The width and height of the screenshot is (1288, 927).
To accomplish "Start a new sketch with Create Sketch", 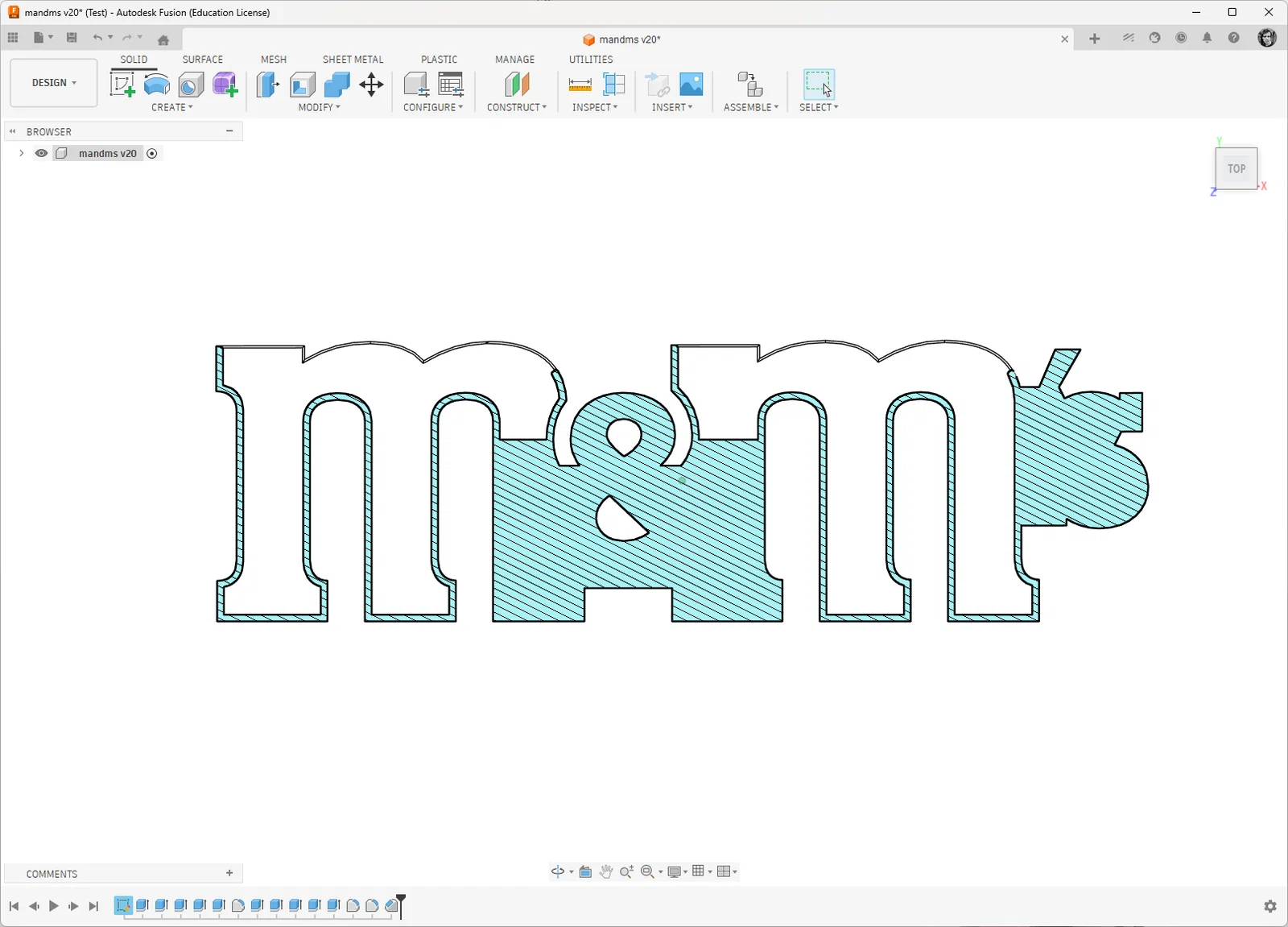I will [122, 84].
